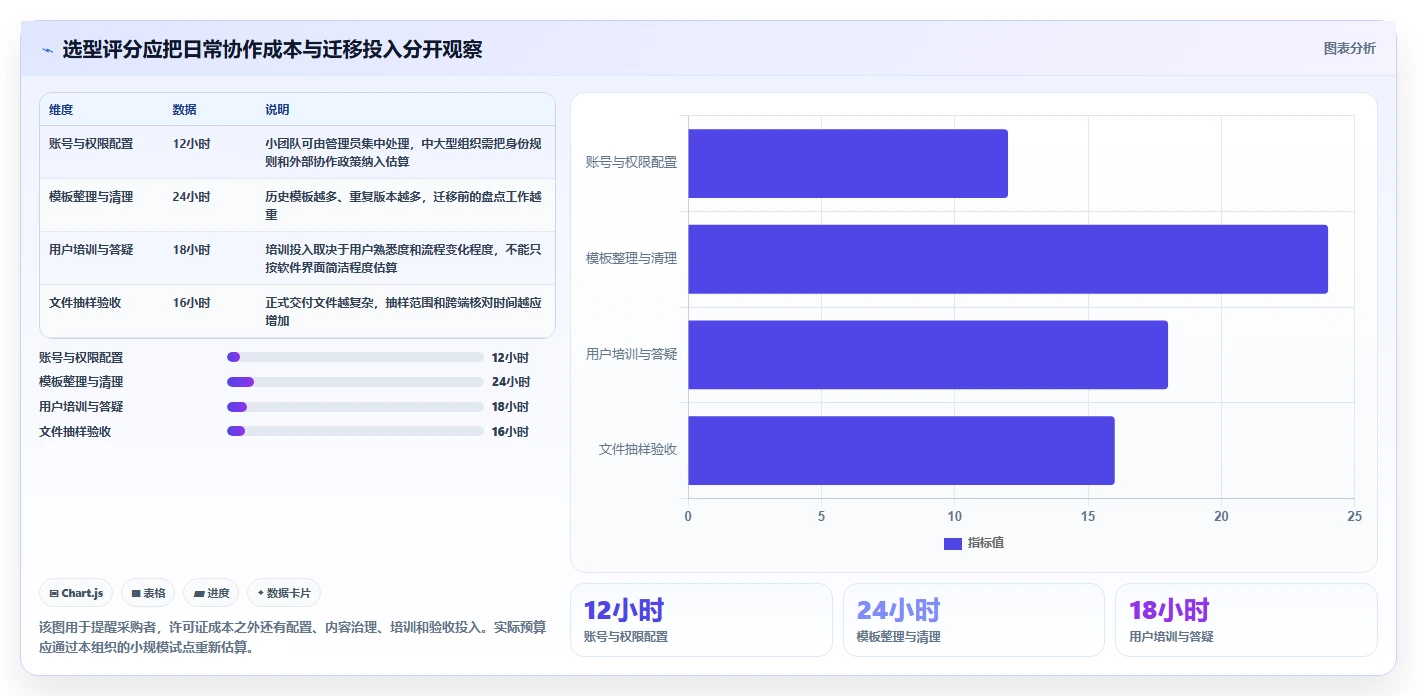Click the x-axis tick label 10

tap(954, 517)
